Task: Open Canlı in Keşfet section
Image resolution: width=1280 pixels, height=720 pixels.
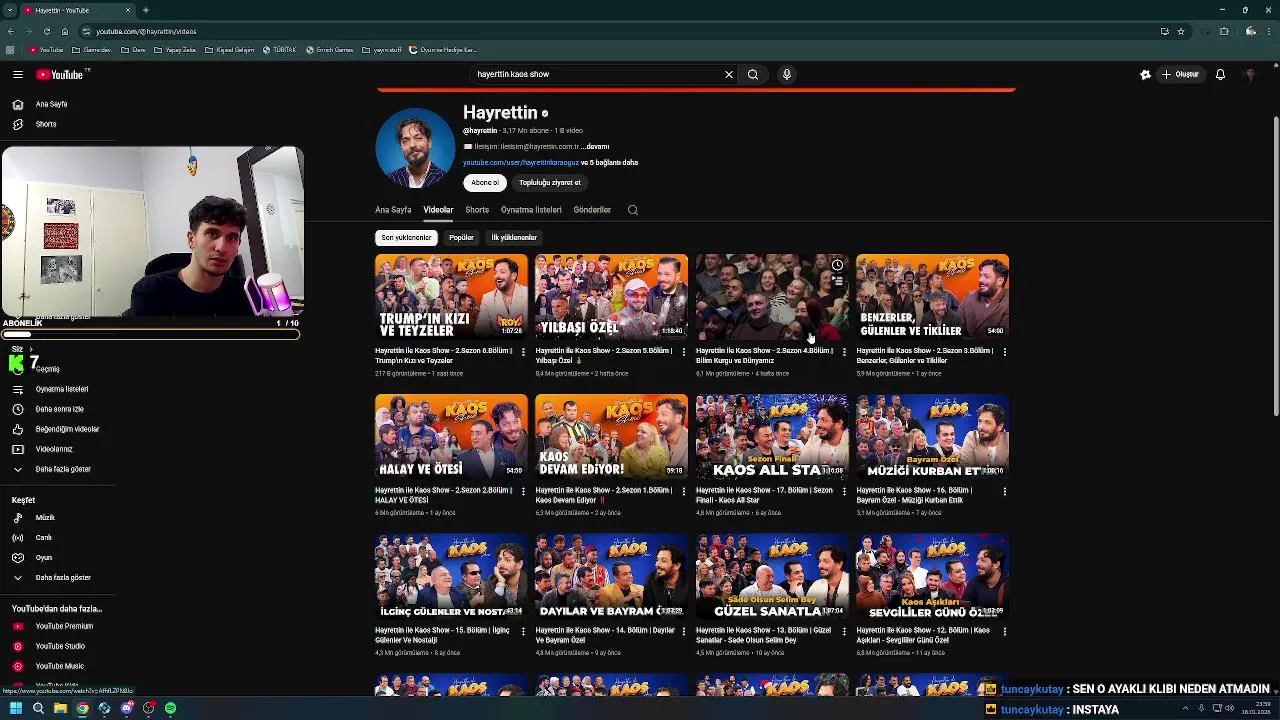Action: pyautogui.click(x=44, y=538)
